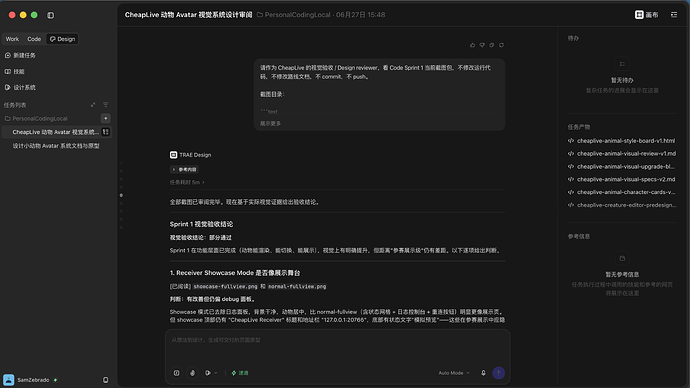Select the CheapLive 动物 Avatar 视觉系统 task
Viewport: 690px width, 388px height.
[55, 132]
